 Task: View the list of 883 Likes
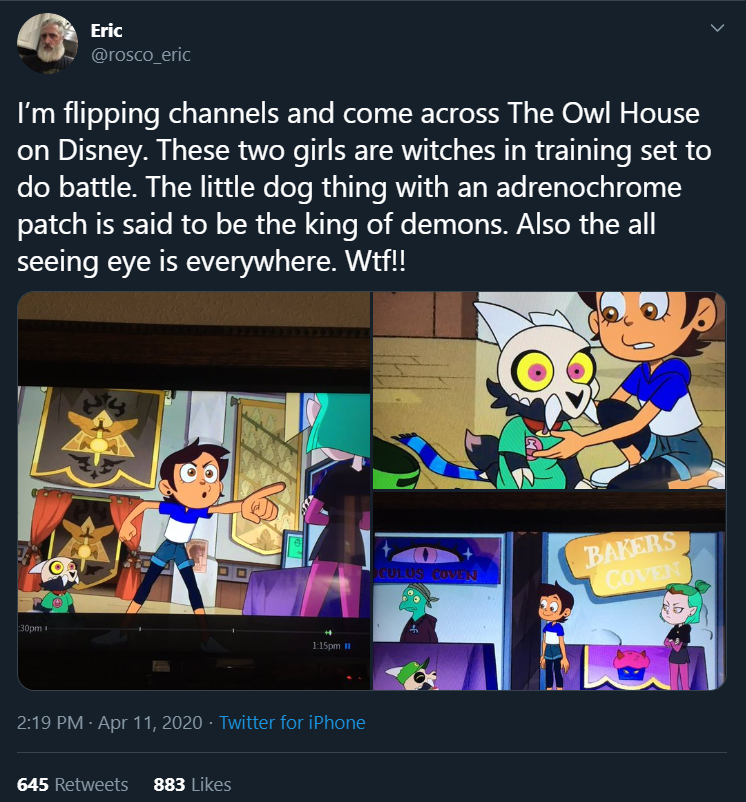point(192,784)
